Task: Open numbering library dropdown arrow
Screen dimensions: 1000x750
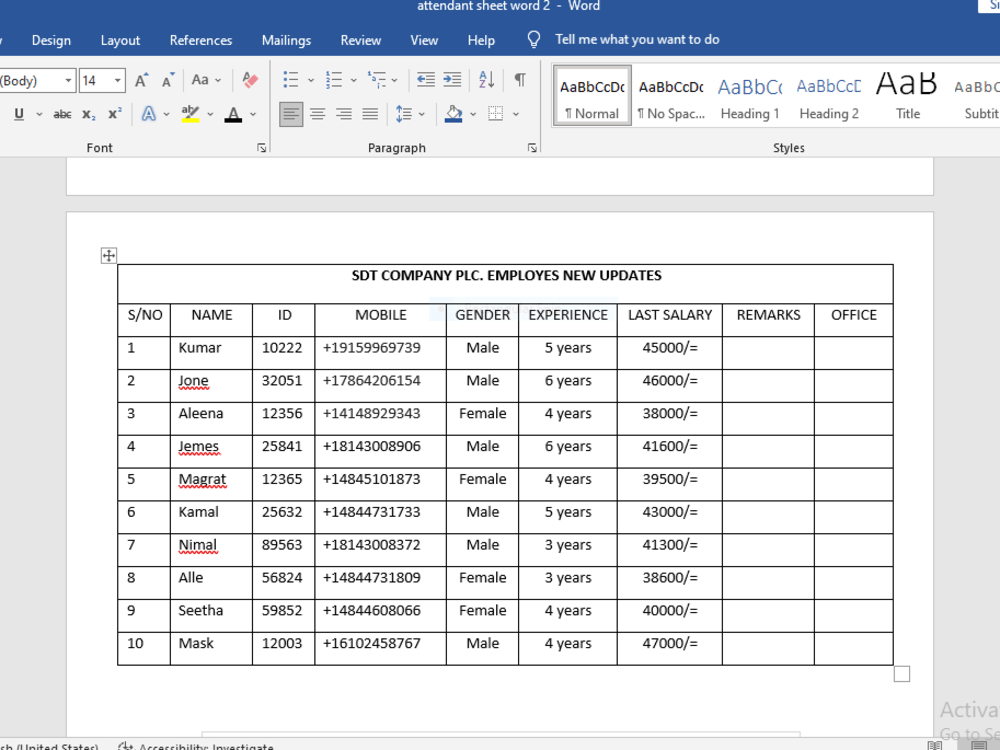Action: click(x=353, y=80)
